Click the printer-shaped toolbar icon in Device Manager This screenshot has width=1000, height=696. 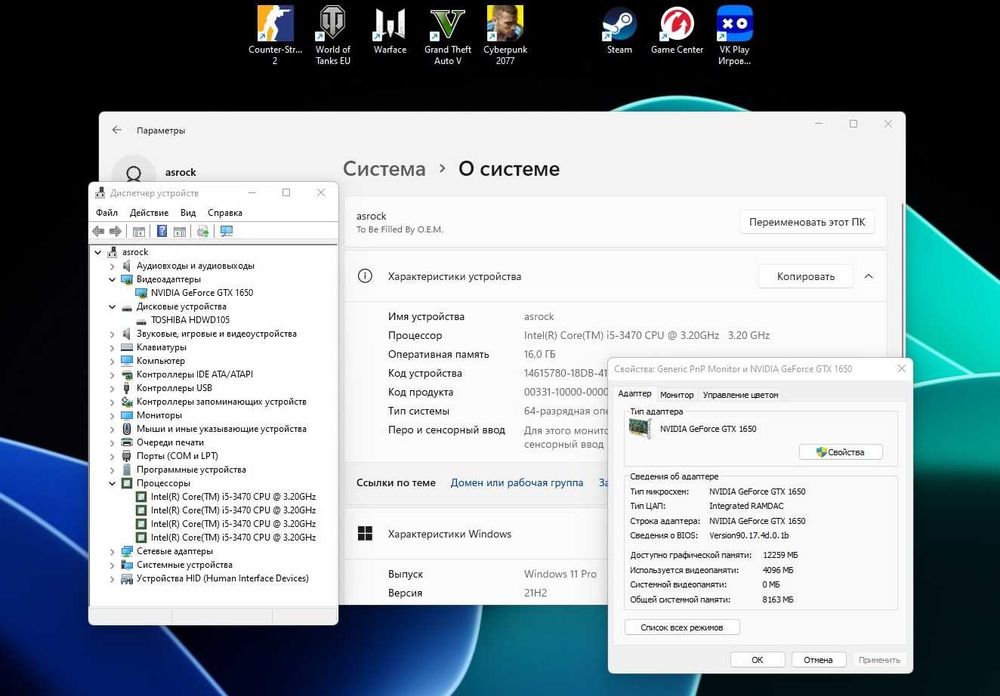pyautogui.click(x=203, y=231)
